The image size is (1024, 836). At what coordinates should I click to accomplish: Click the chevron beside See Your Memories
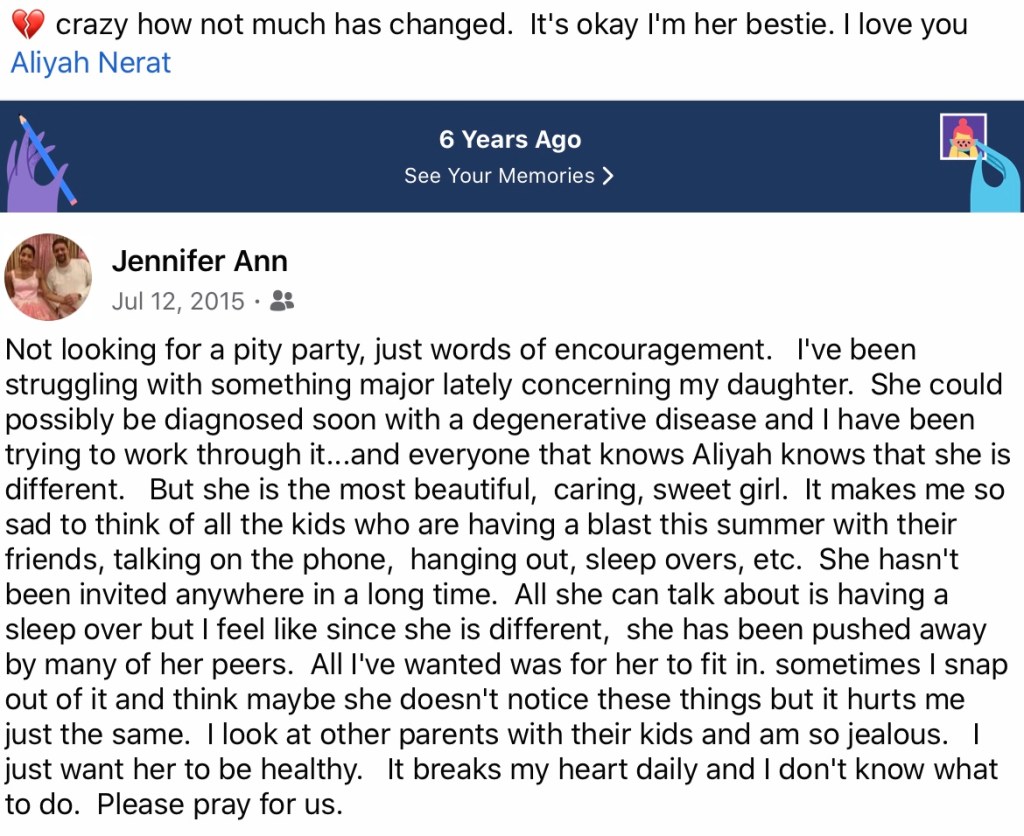pyautogui.click(x=607, y=176)
